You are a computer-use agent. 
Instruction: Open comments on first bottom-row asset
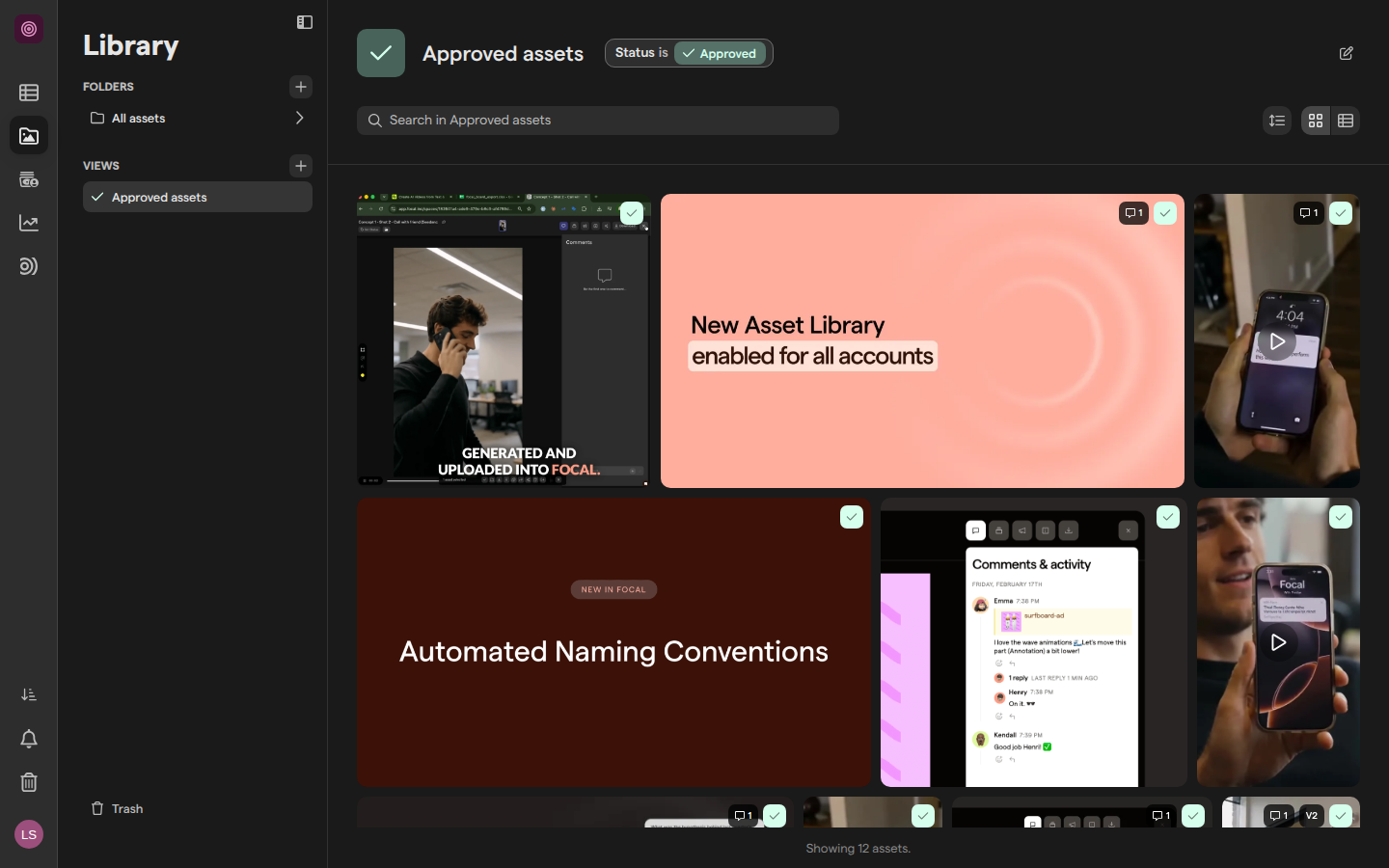(743, 816)
